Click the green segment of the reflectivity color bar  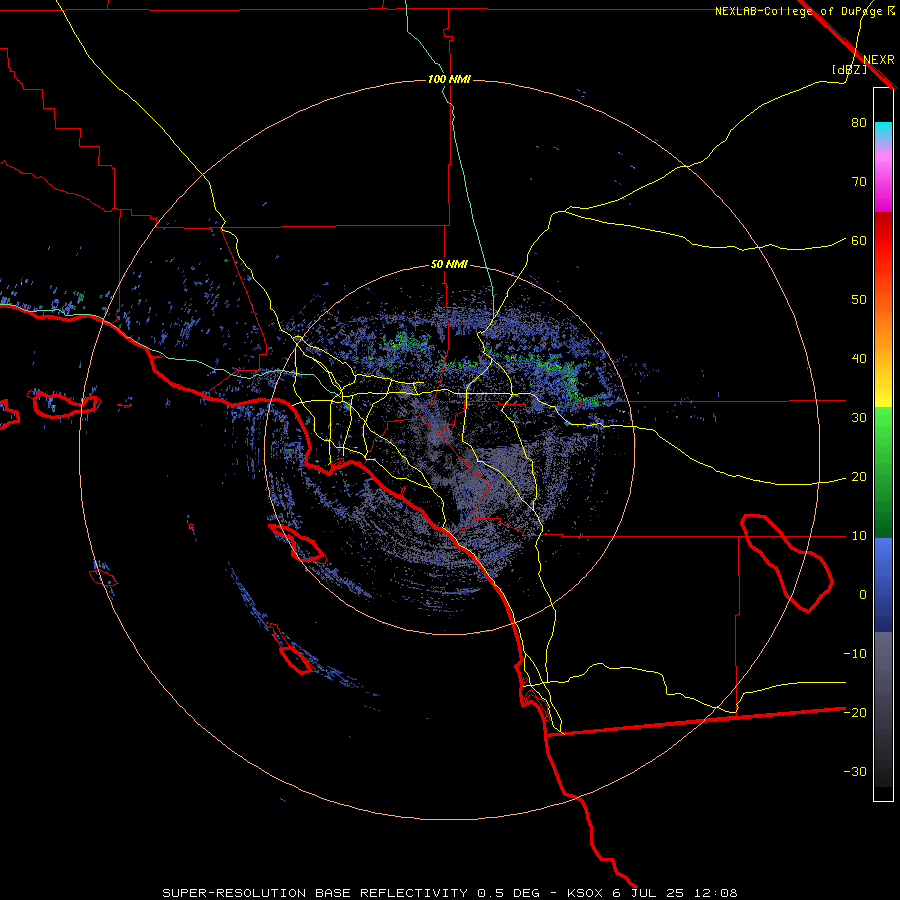(883, 472)
